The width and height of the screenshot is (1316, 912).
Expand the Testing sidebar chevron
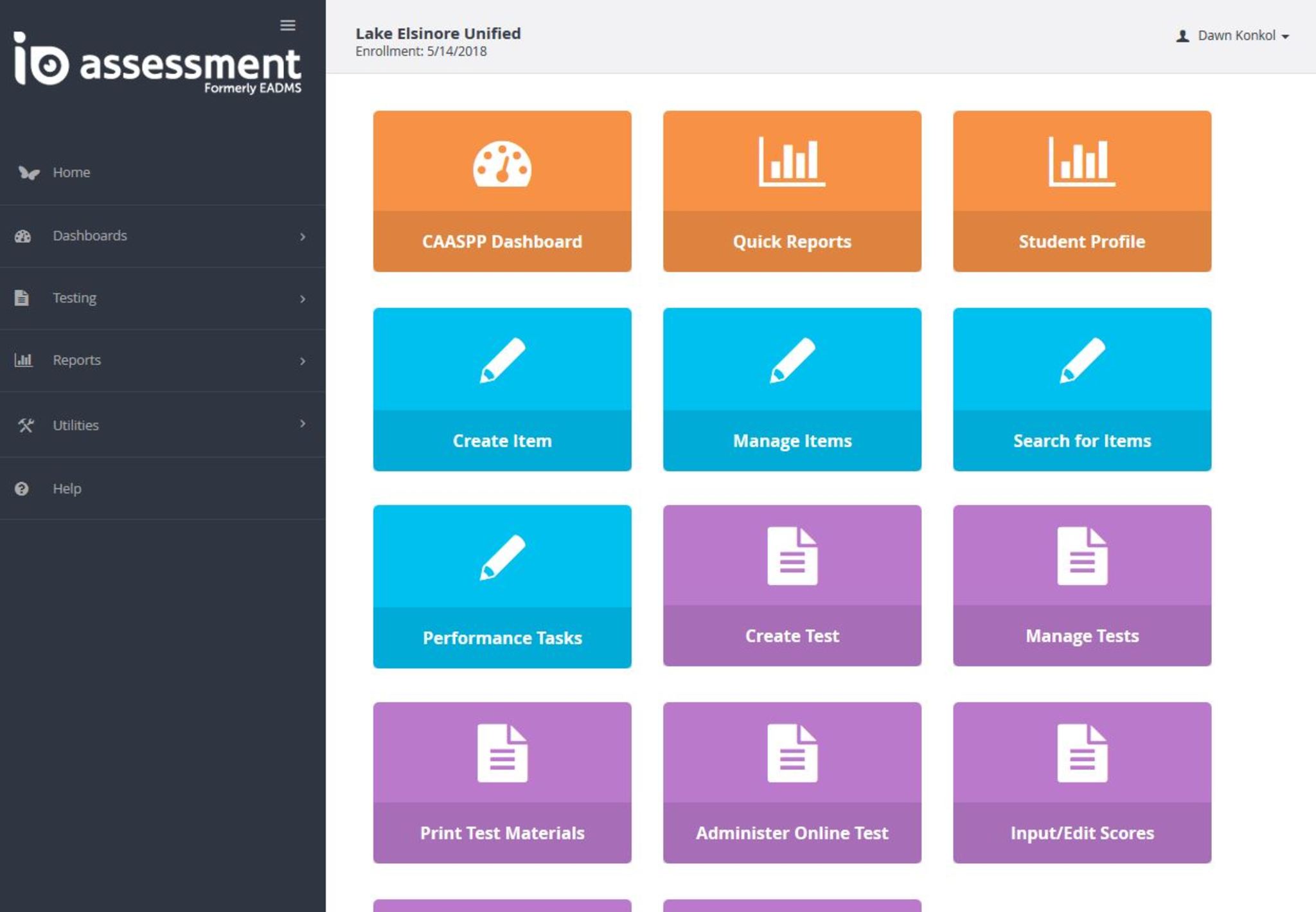(302, 299)
